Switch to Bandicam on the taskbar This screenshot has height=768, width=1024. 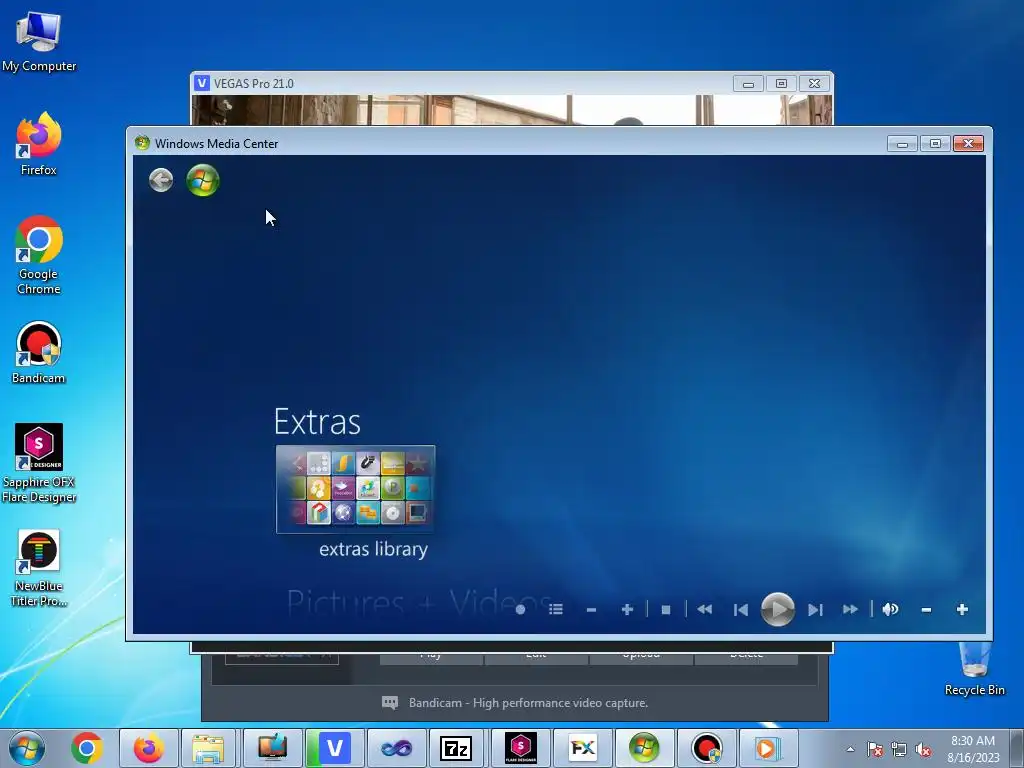point(707,748)
